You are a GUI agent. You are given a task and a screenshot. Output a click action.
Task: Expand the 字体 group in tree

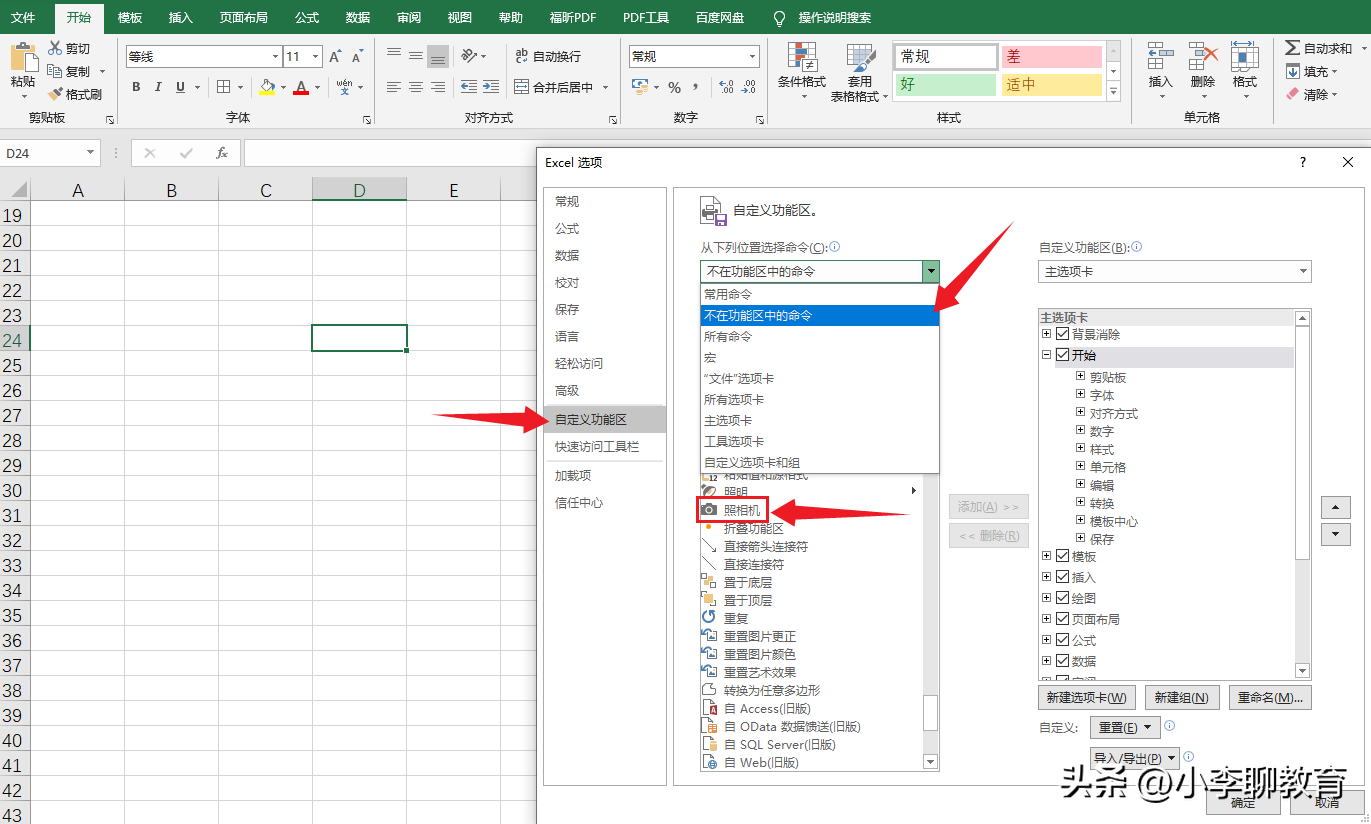click(1081, 395)
